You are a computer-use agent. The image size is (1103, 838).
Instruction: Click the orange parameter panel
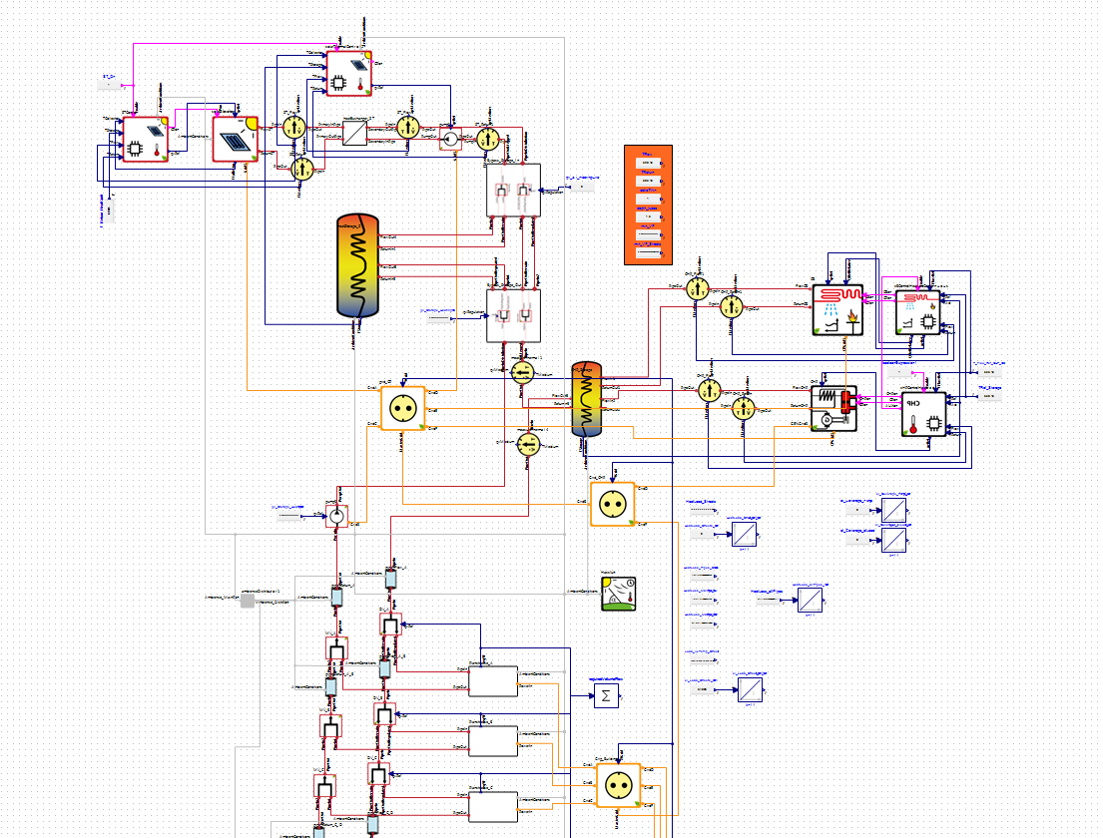[x=649, y=205]
